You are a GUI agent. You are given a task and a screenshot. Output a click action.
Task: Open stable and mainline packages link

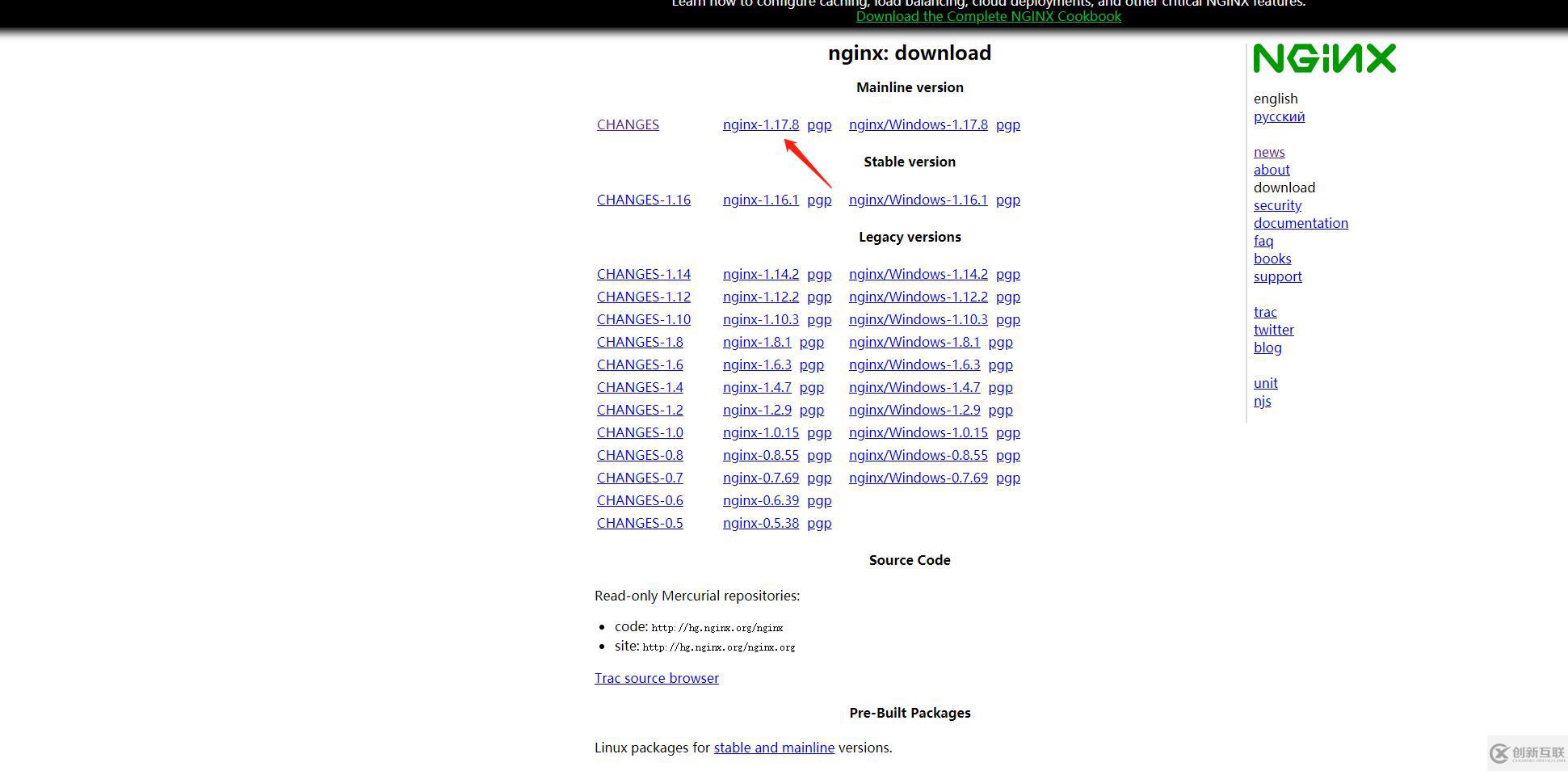774,748
